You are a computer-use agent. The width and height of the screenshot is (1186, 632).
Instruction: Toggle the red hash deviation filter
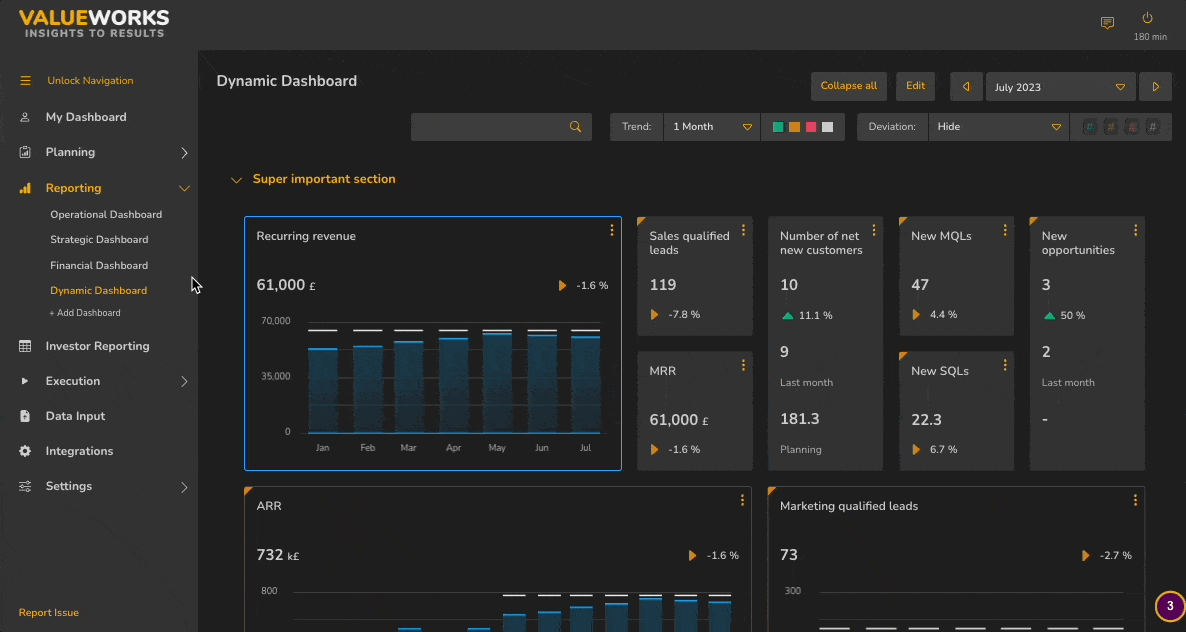(1132, 127)
